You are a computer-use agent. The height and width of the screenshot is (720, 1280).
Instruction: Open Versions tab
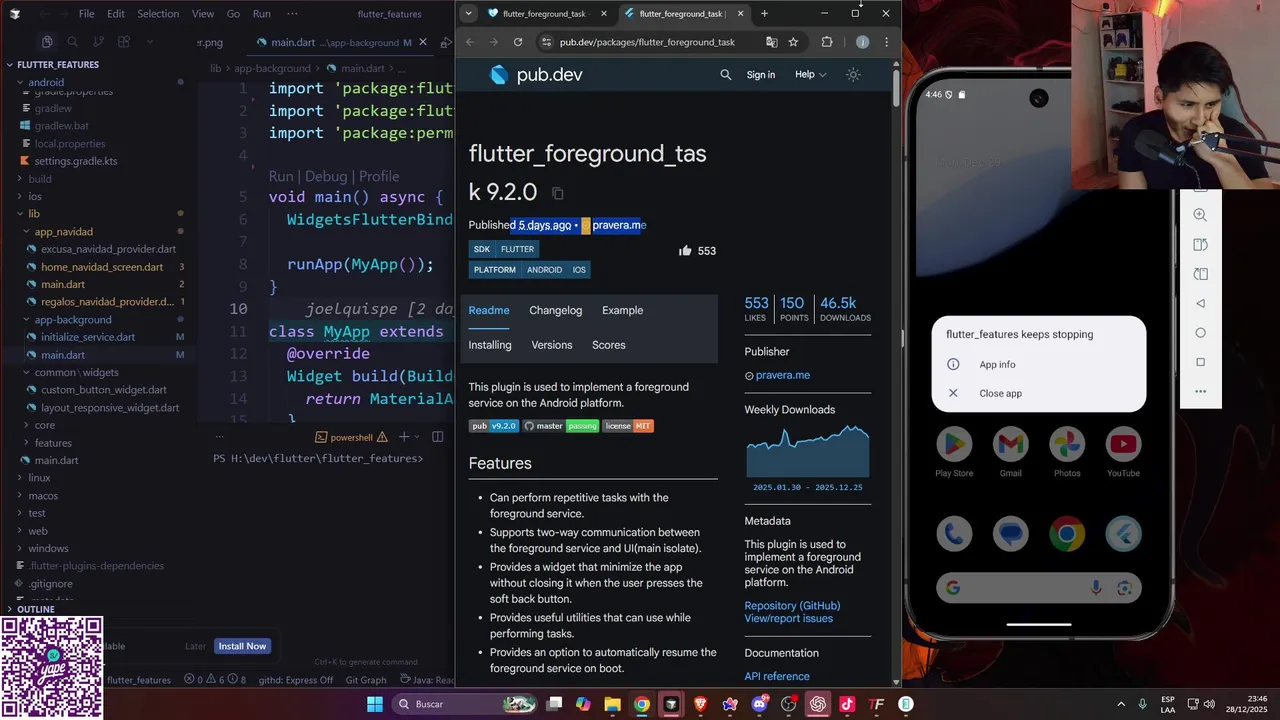552,345
